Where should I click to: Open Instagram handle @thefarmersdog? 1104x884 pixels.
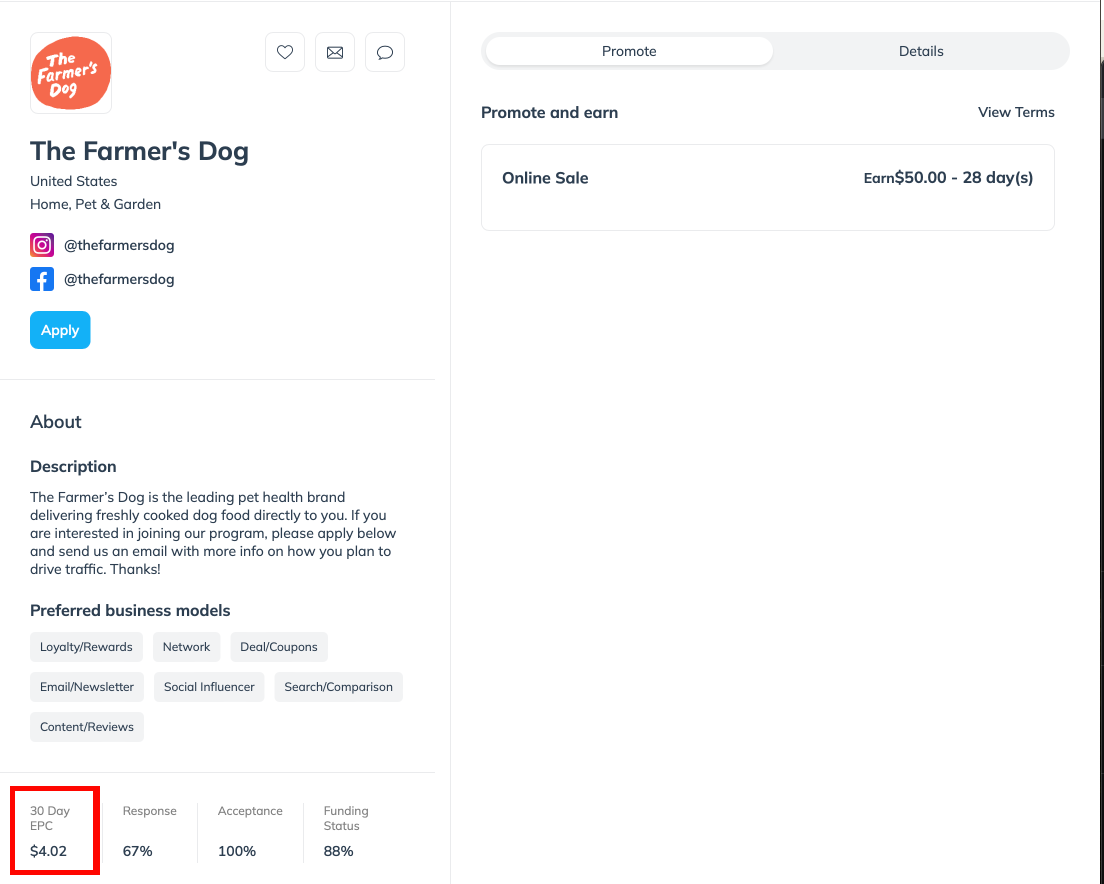click(x=119, y=245)
